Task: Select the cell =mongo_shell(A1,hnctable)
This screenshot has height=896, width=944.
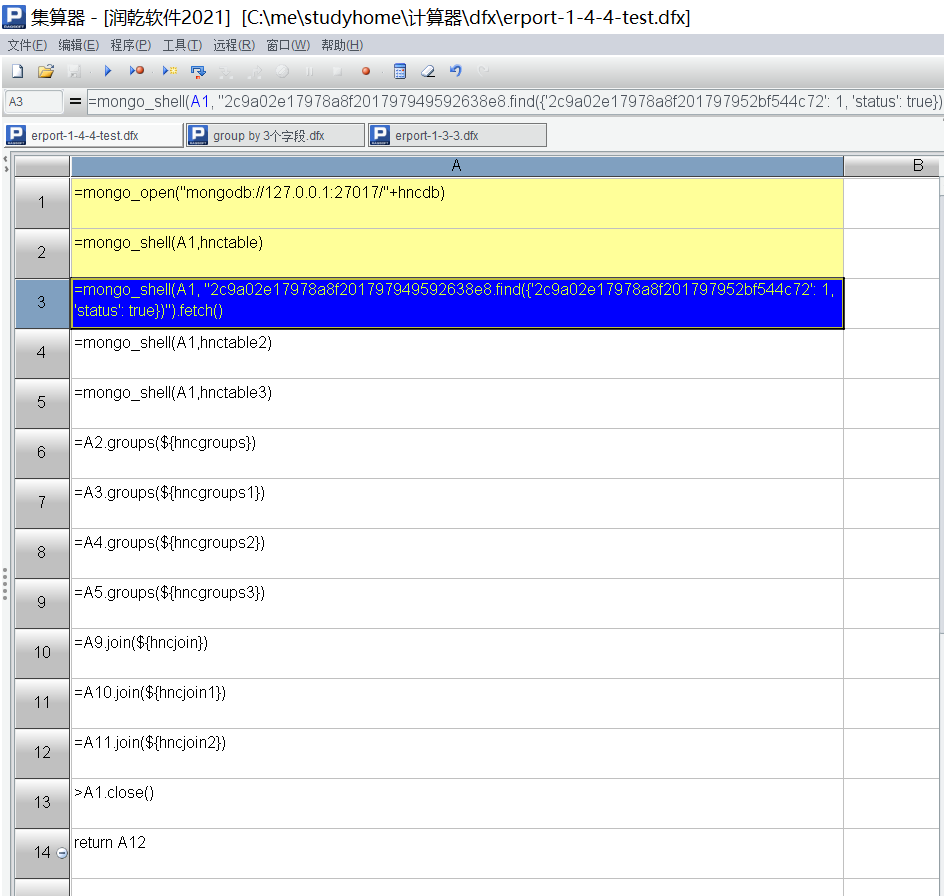Action: coord(457,253)
